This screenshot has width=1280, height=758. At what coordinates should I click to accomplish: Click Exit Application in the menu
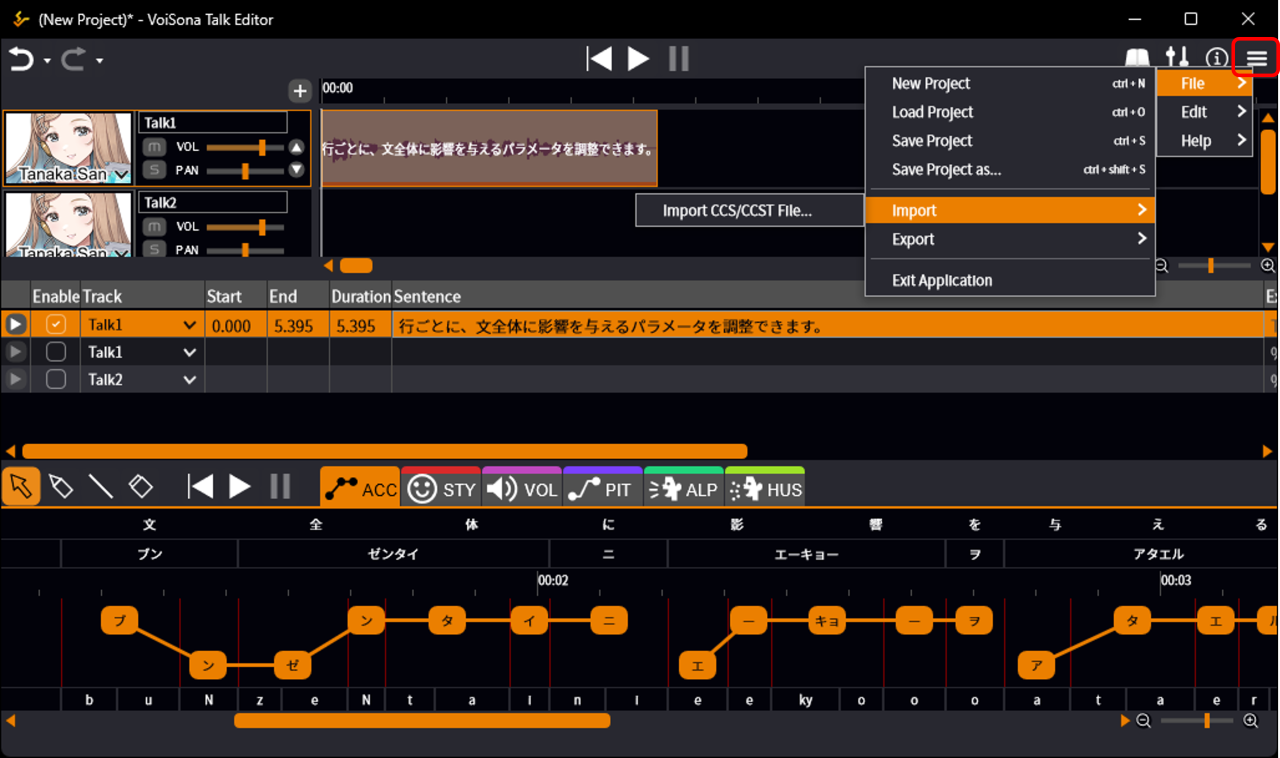(x=942, y=280)
